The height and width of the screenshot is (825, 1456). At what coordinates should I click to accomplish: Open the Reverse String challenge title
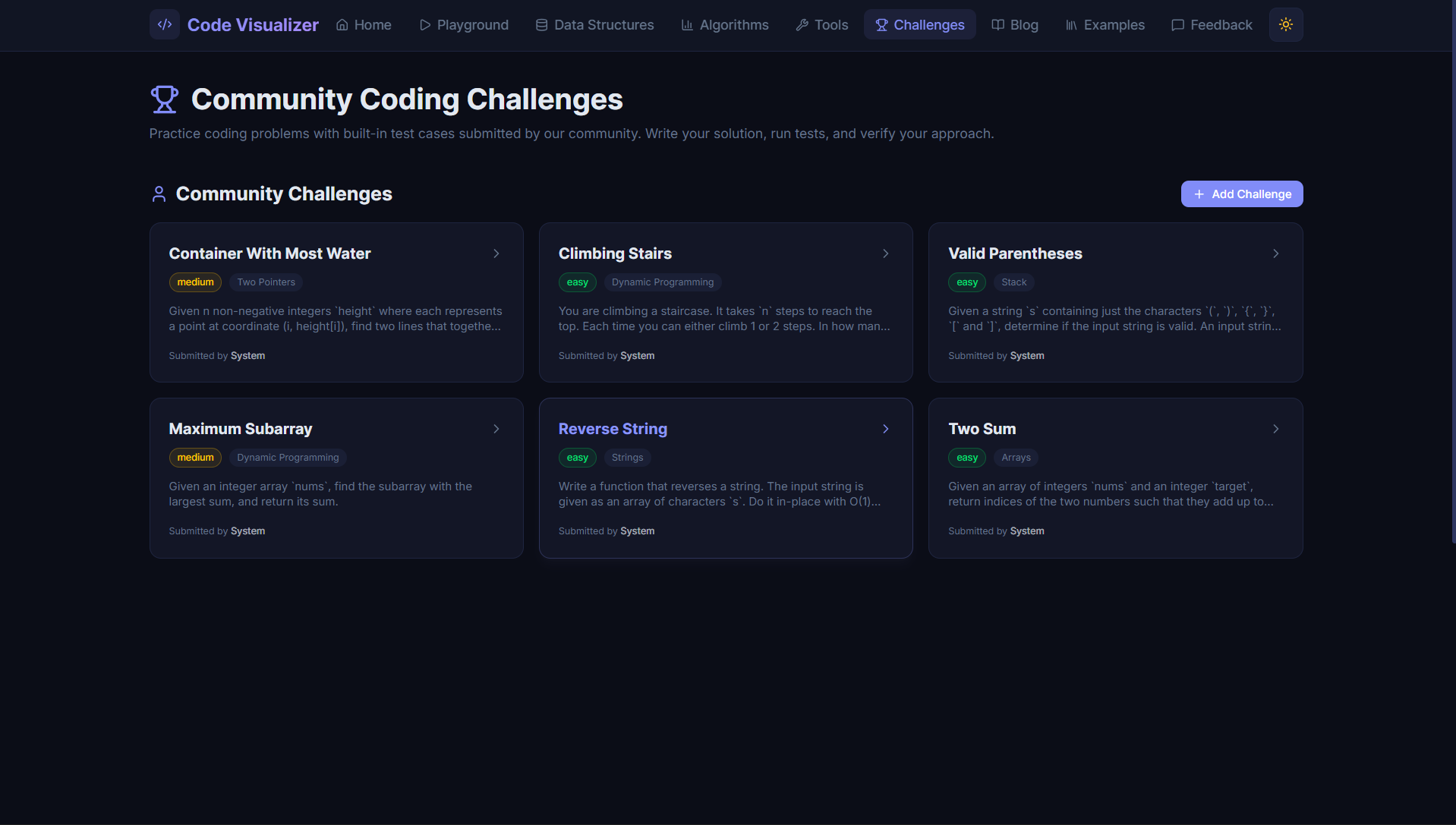pos(613,429)
